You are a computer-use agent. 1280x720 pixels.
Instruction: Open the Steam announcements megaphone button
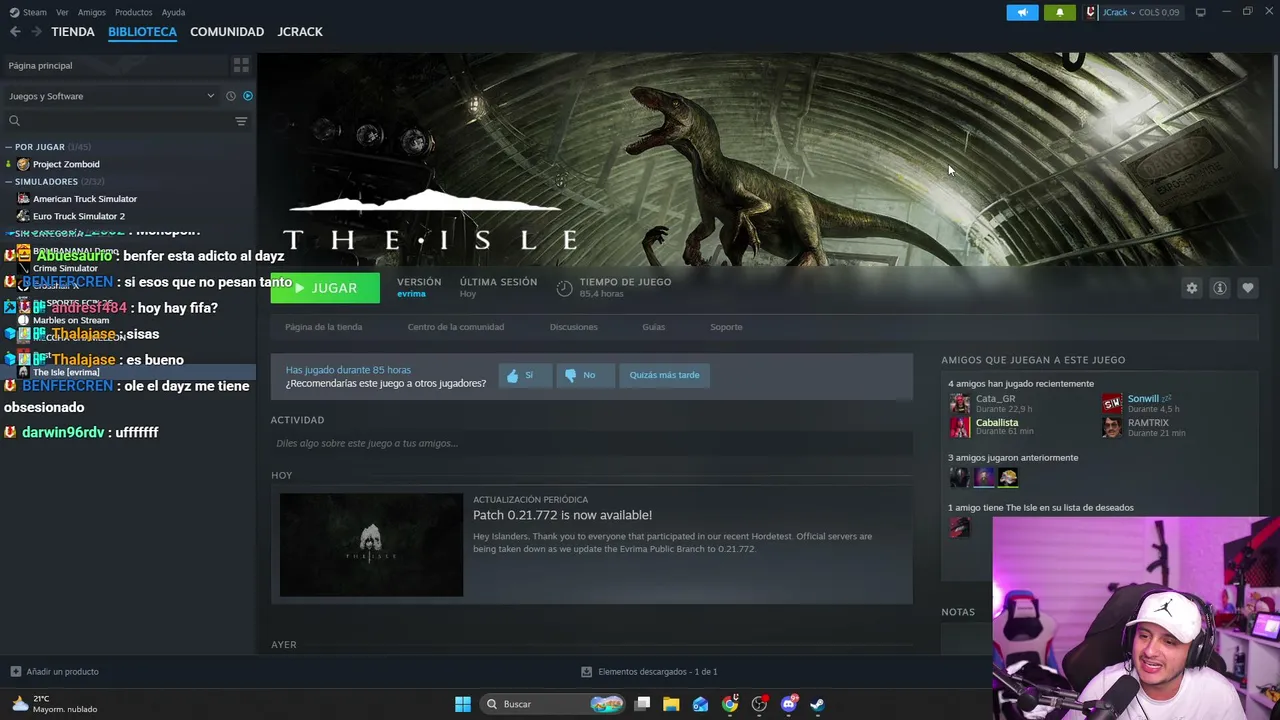1022,12
